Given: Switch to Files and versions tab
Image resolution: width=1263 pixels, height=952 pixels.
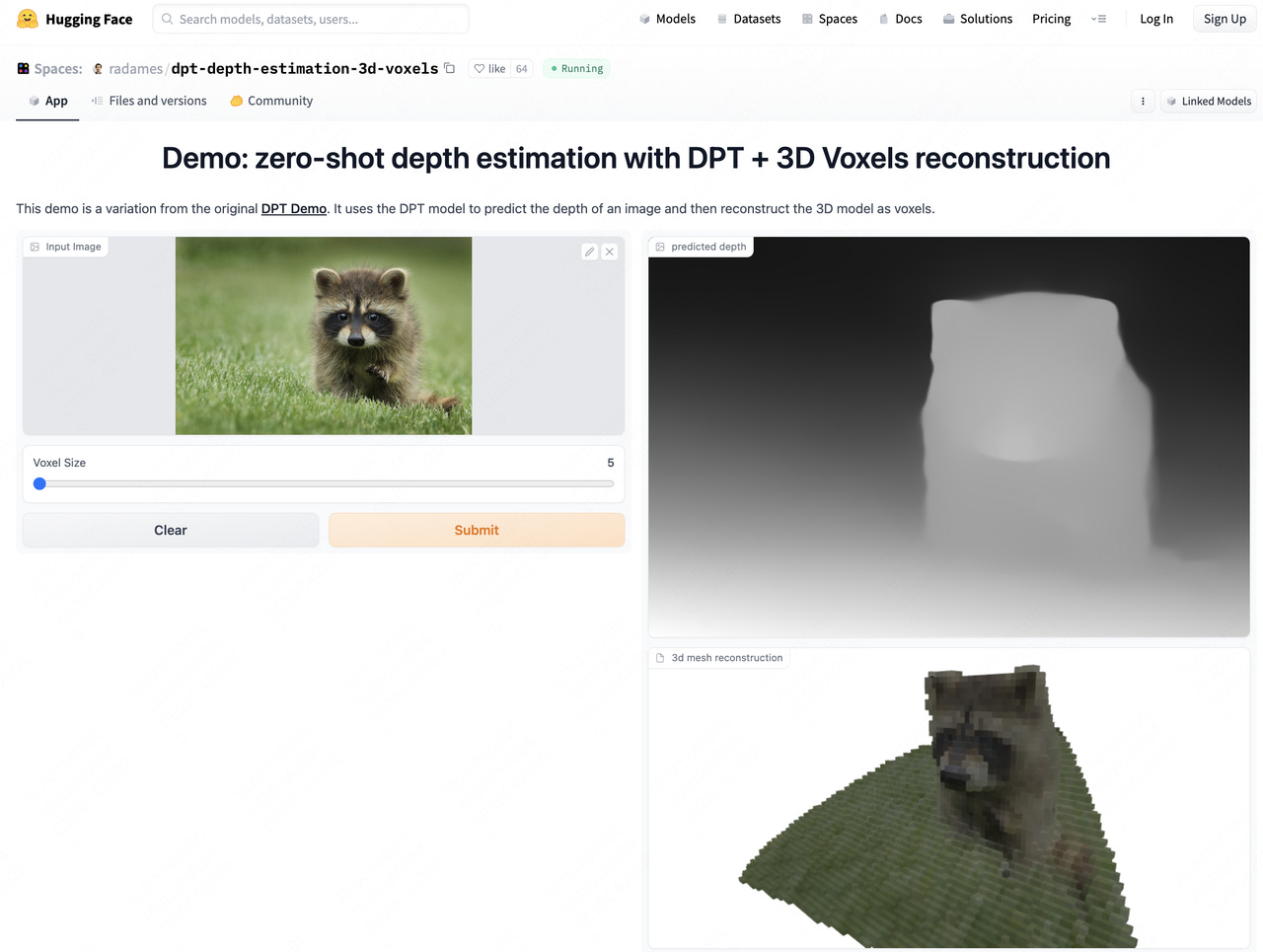Looking at the screenshot, I should tap(149, 101).
